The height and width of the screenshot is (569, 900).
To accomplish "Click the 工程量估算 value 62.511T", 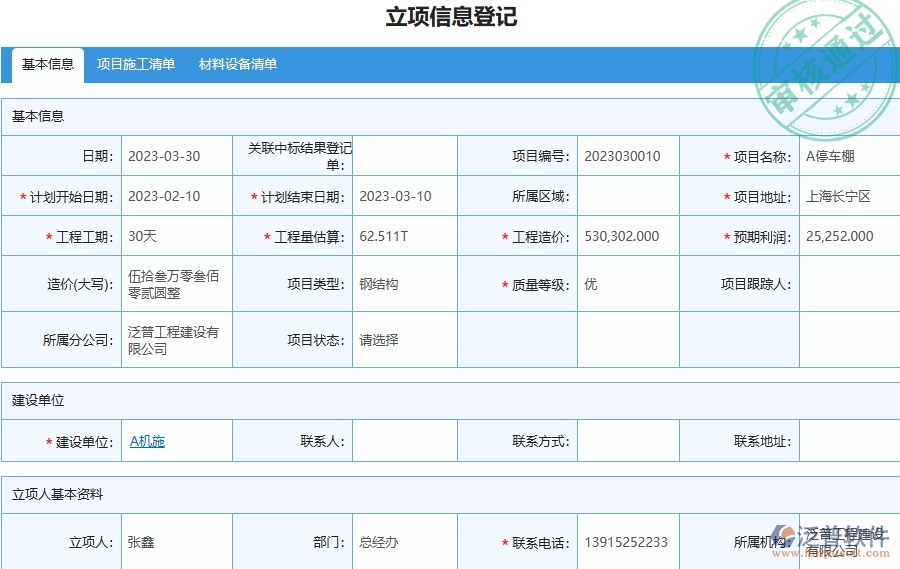I will coord(383,236).
